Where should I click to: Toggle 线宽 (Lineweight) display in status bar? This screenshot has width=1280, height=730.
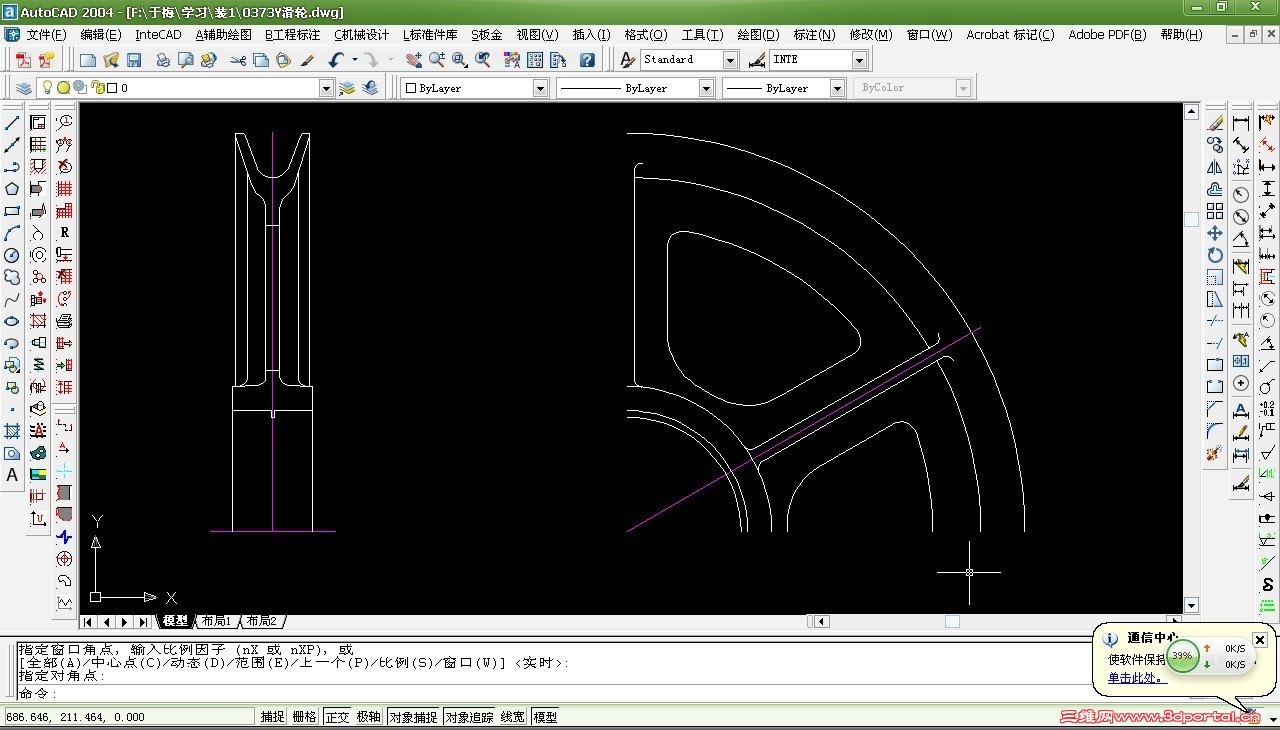click(x=513, y=717)
